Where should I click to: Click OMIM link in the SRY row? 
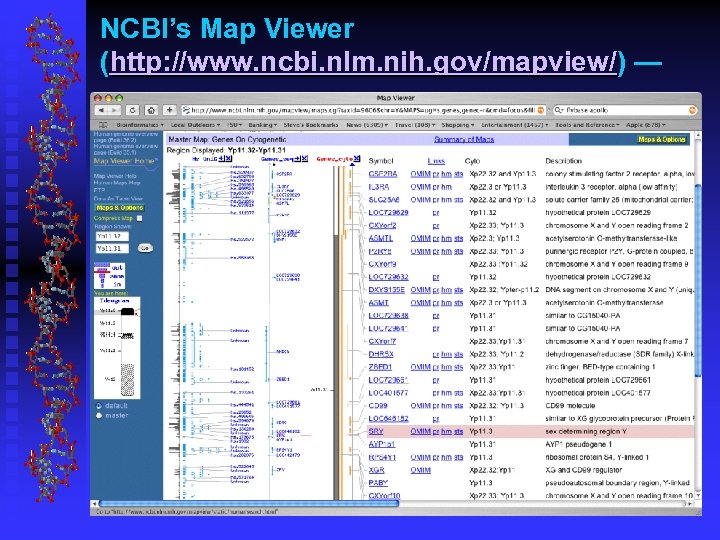pyautogui.click(x=420, y=432)
